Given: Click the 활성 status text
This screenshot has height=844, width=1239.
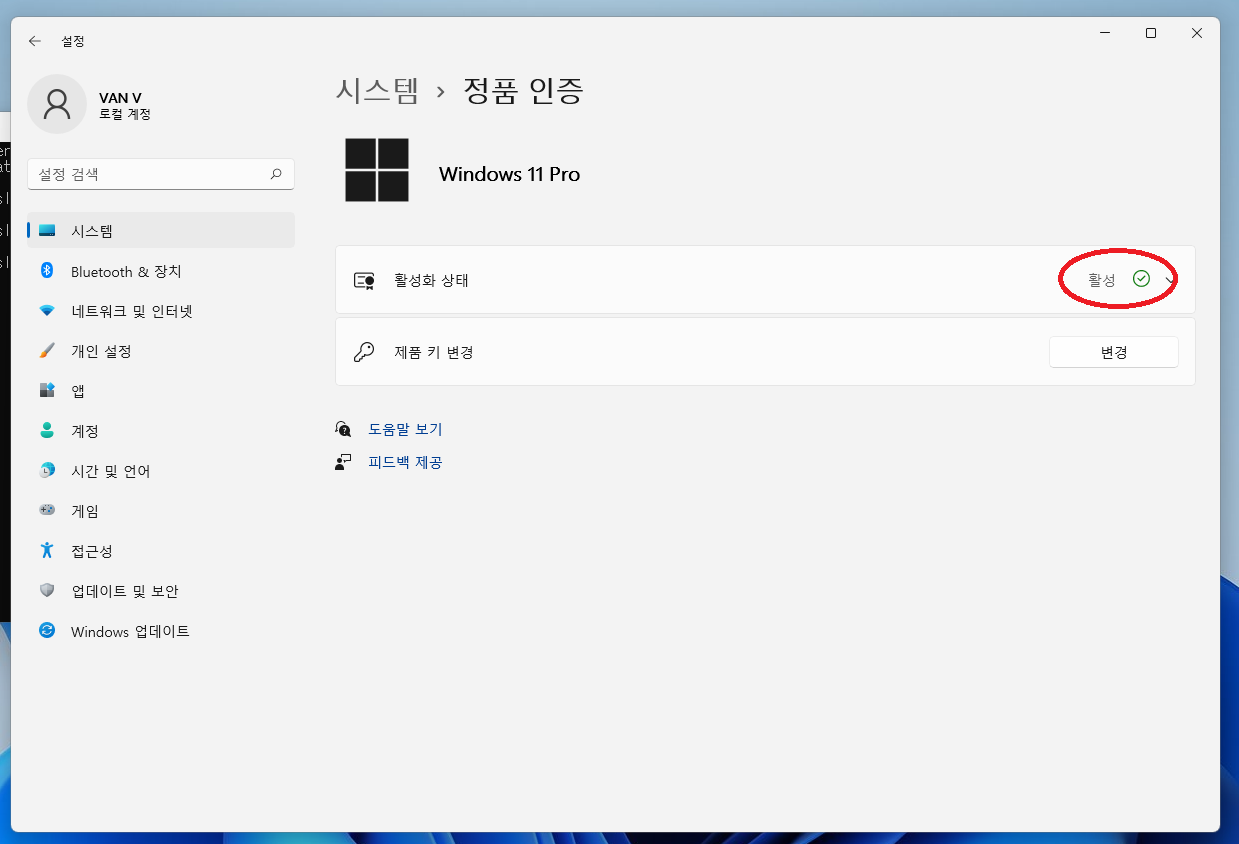Looking at the screenshot, I should pos(1101,280).
